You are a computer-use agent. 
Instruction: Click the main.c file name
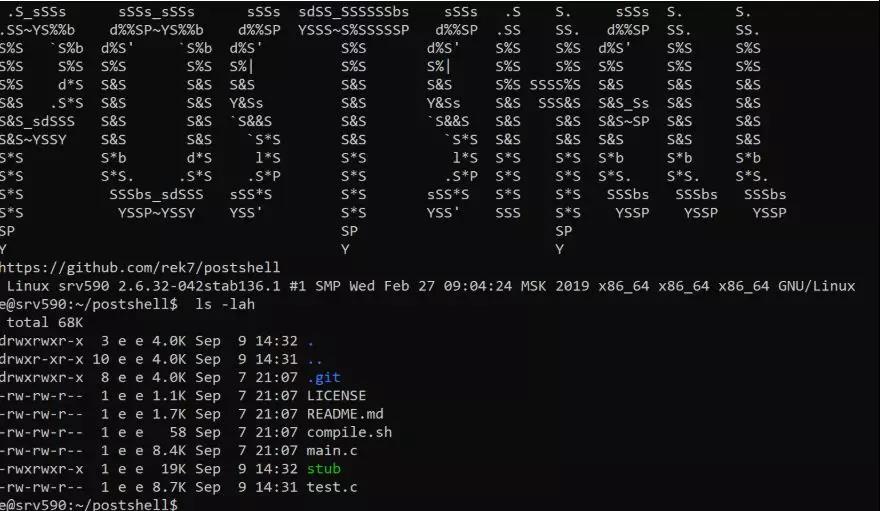tap(332, 450)
